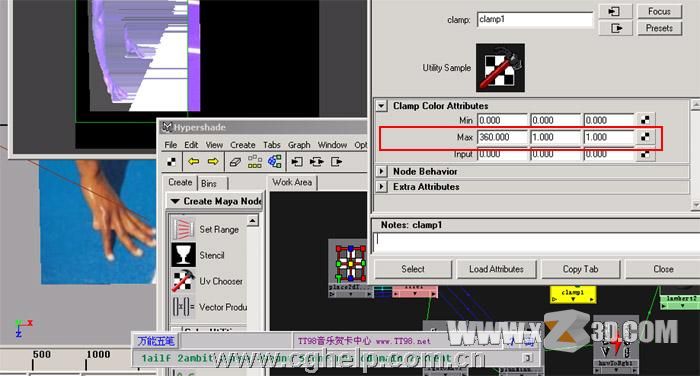Image resolution: width=700 pixels, height=376 pixels.
Task: Click the timeline marker at 500
Action: click(42, 355)
